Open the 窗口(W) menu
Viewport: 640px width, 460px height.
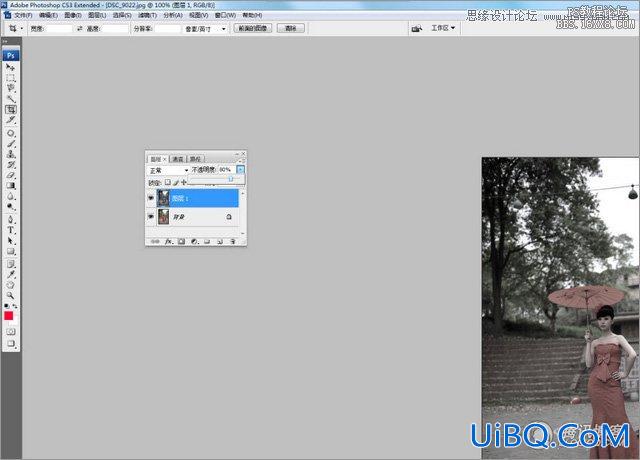click(x=225, y=15)
